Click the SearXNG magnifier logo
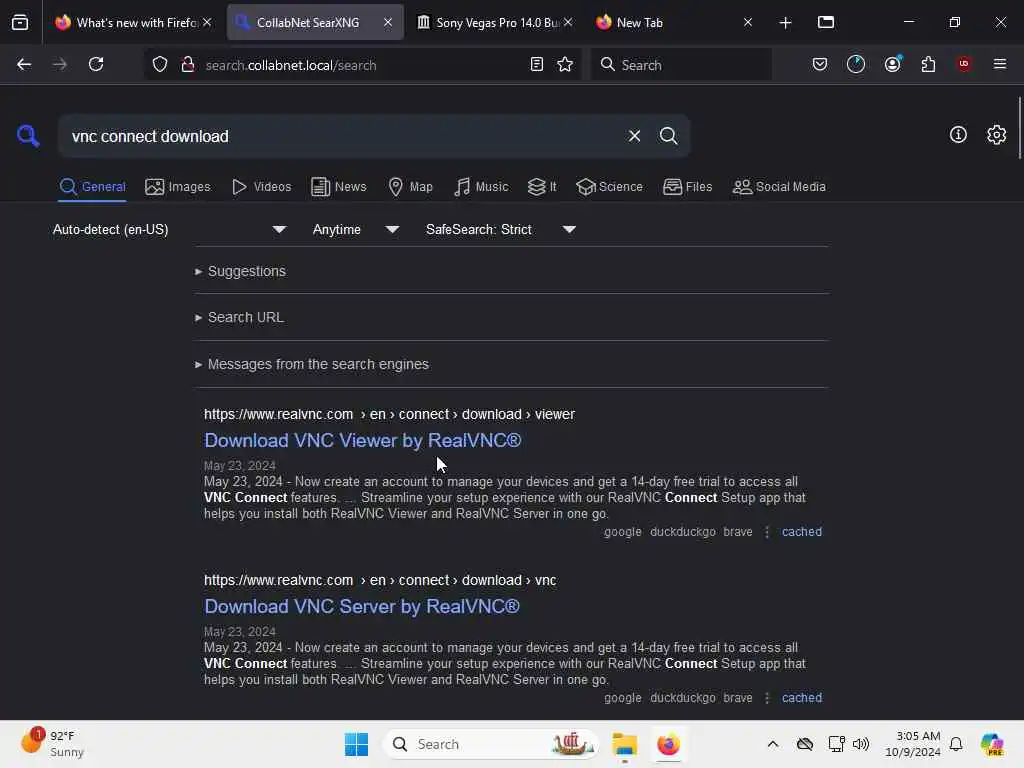 click(x=28, y=136)
